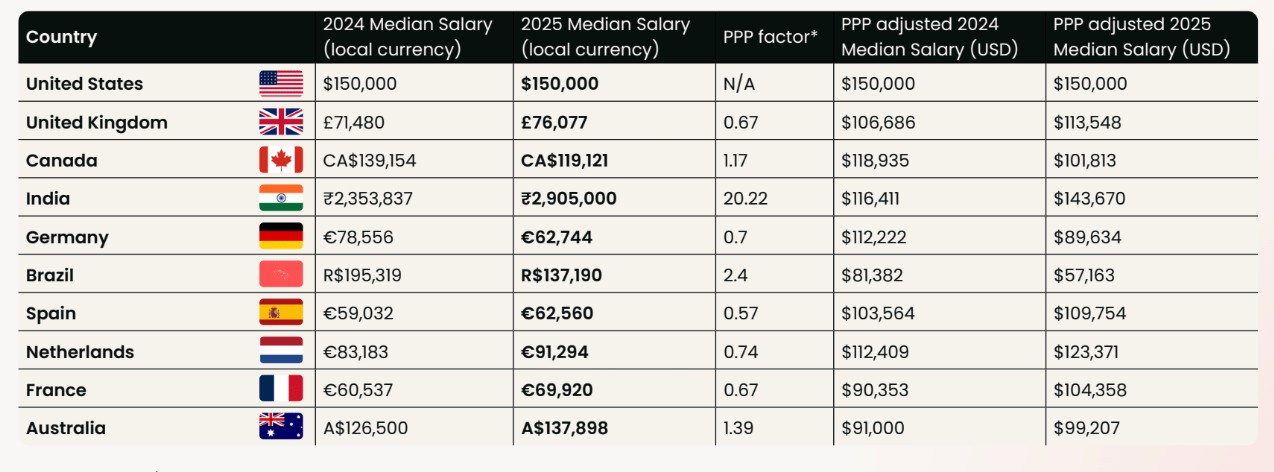Click the India flag icon
Image resolution: width=1274 pixels, height=472 pixels.
(281, 198)
